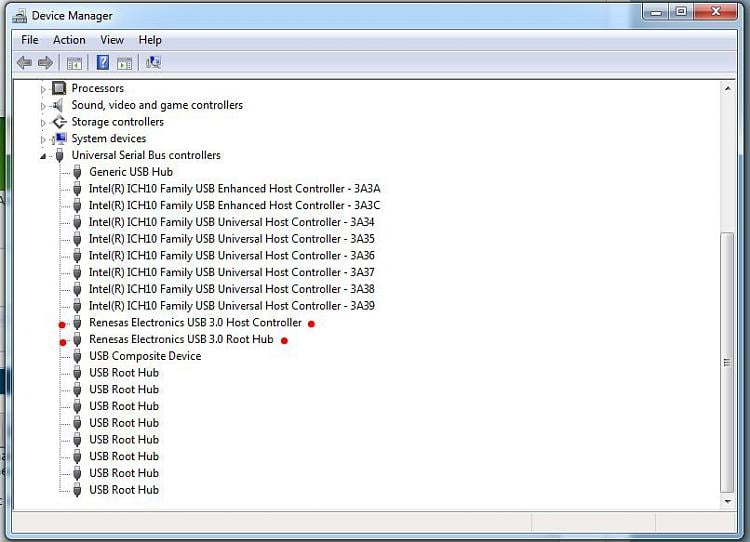The width and height of the screenshot is (750, 542).
Task: Click icon of Universal Host Controller 3A35
Action: coord(77,239)
